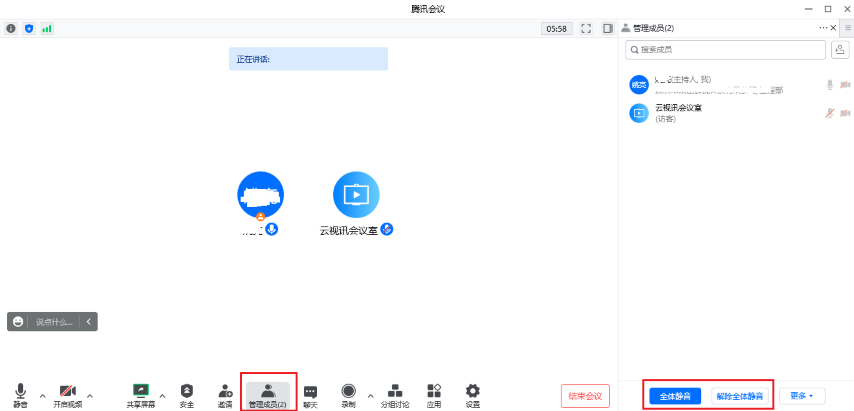The height and width of the screenshot is (411, 854).
Task: Click the host's blue avatar in list
Action: (639, 85)
